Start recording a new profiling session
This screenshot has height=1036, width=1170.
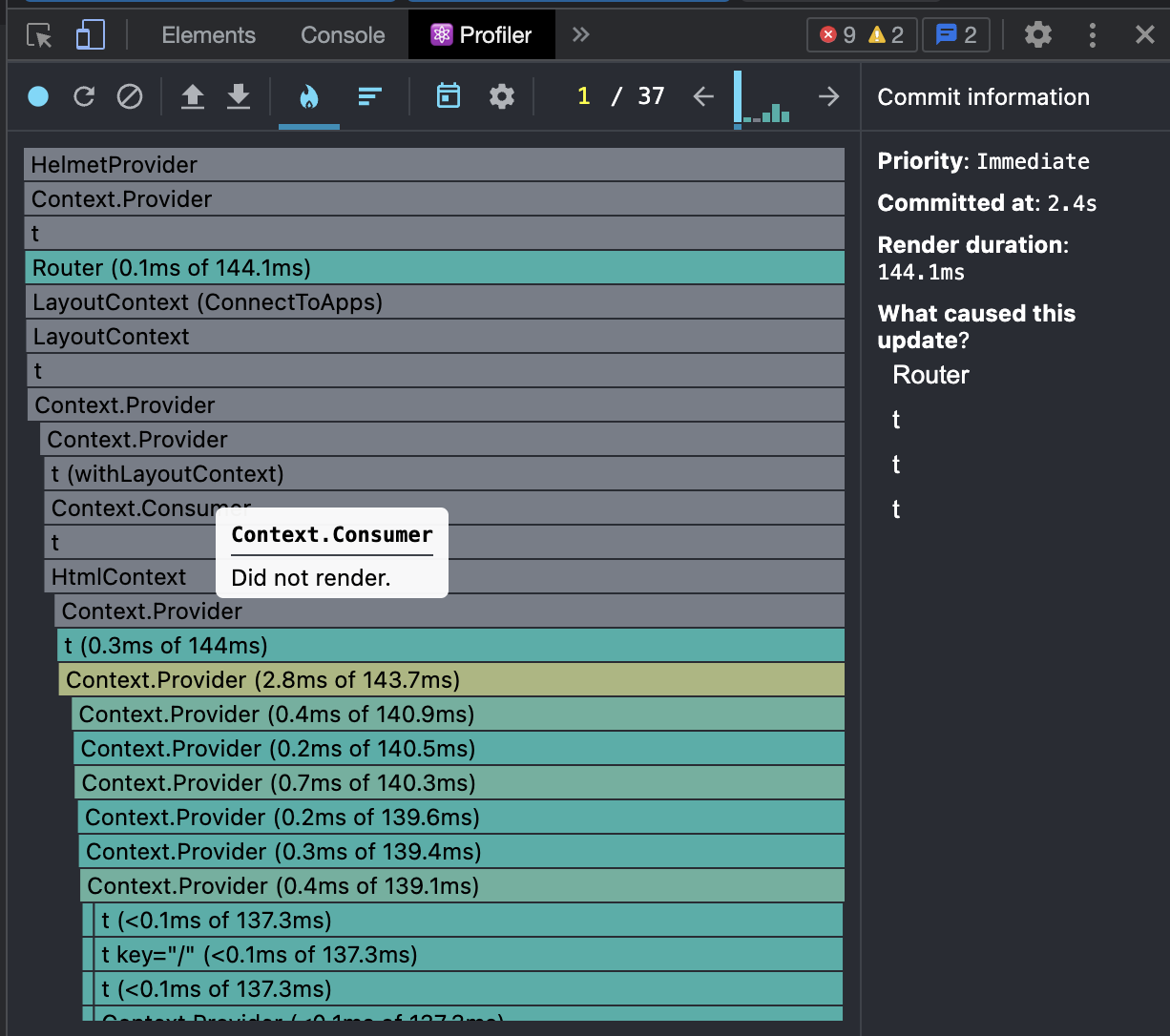click(x=37, y=96)
